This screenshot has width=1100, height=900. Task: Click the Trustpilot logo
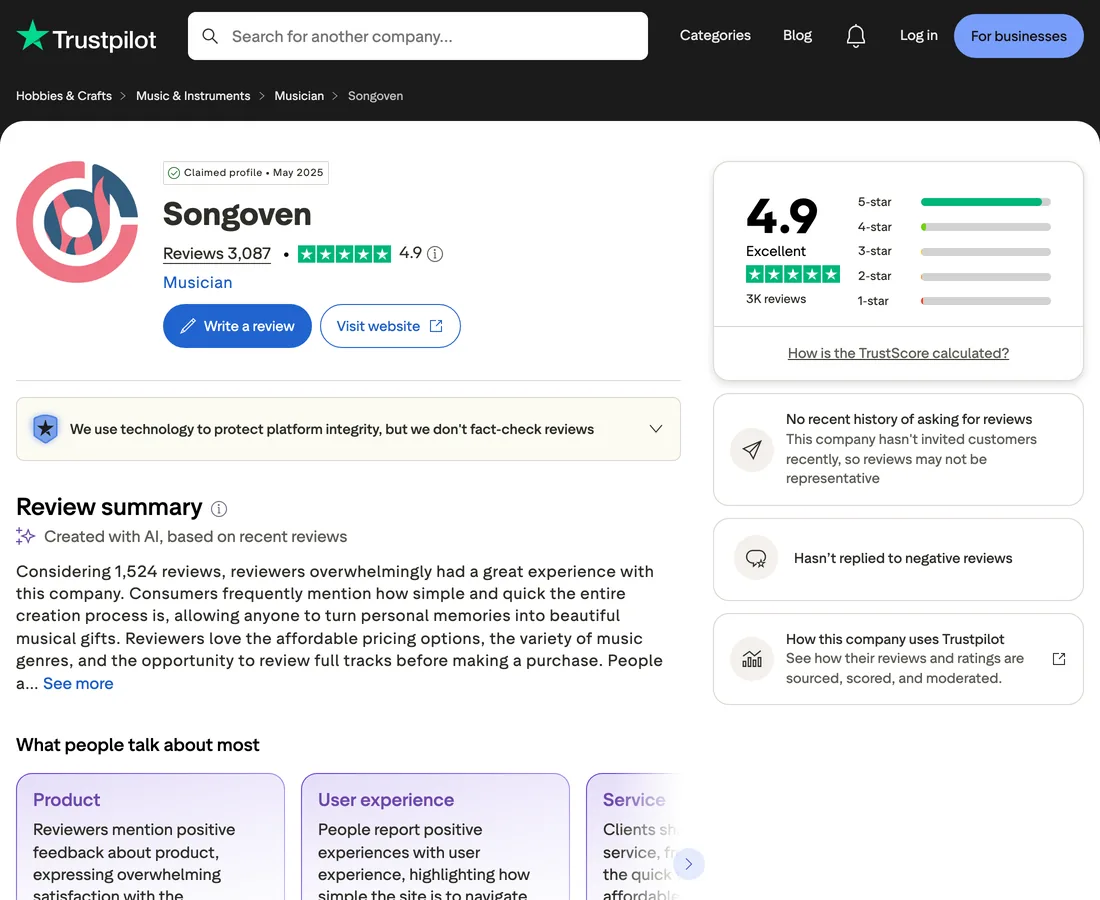click(86, 36)
